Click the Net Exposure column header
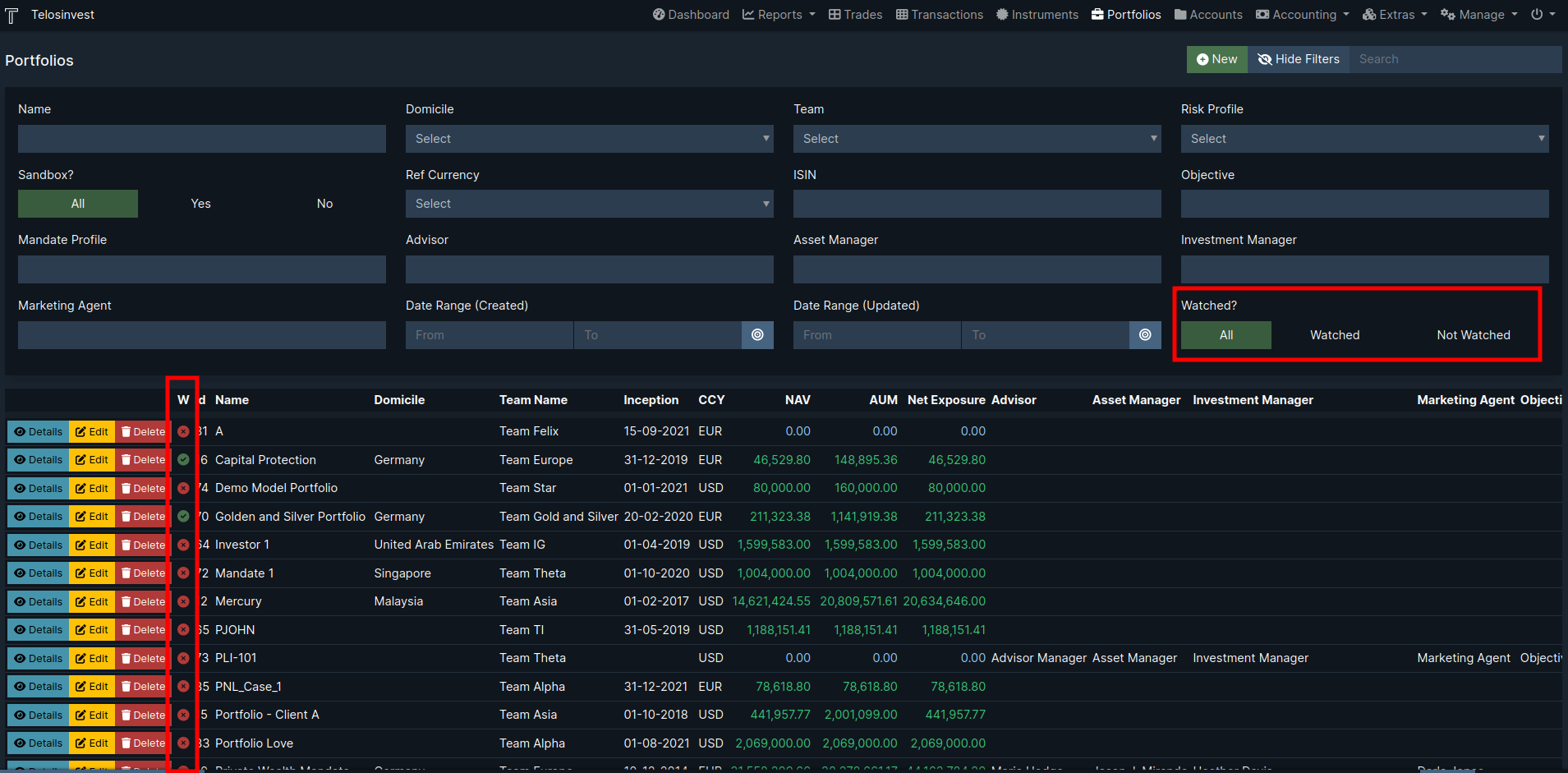Image resolution: width=1568 pixels, height=773 pixels. point(946,400)
